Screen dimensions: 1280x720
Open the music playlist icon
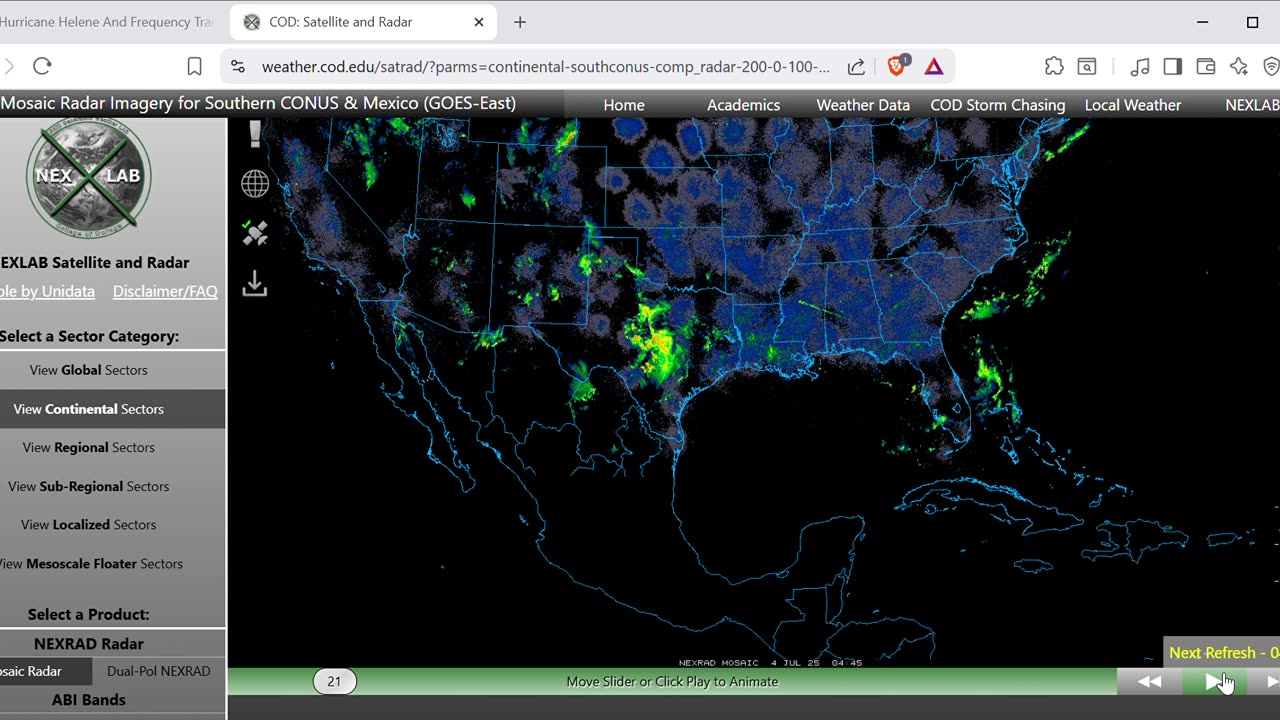pos(1139,66)
